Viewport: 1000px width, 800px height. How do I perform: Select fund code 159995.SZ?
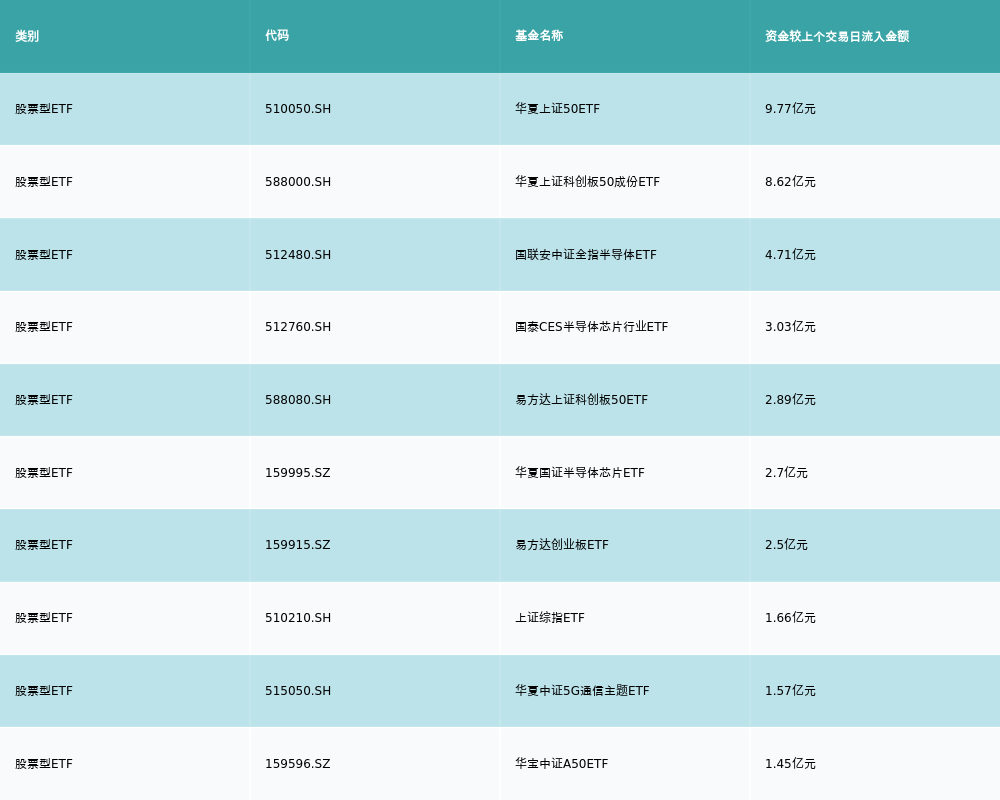point(297,473)
